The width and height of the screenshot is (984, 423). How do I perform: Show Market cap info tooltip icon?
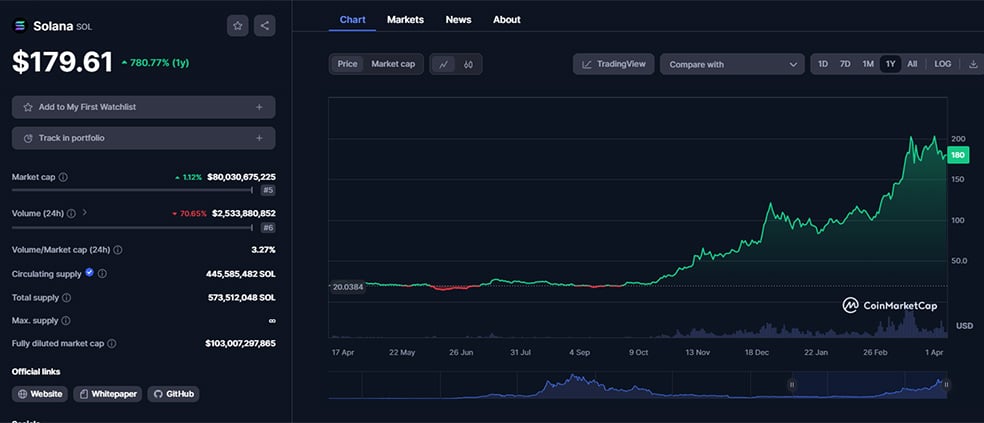pos(63,178)
